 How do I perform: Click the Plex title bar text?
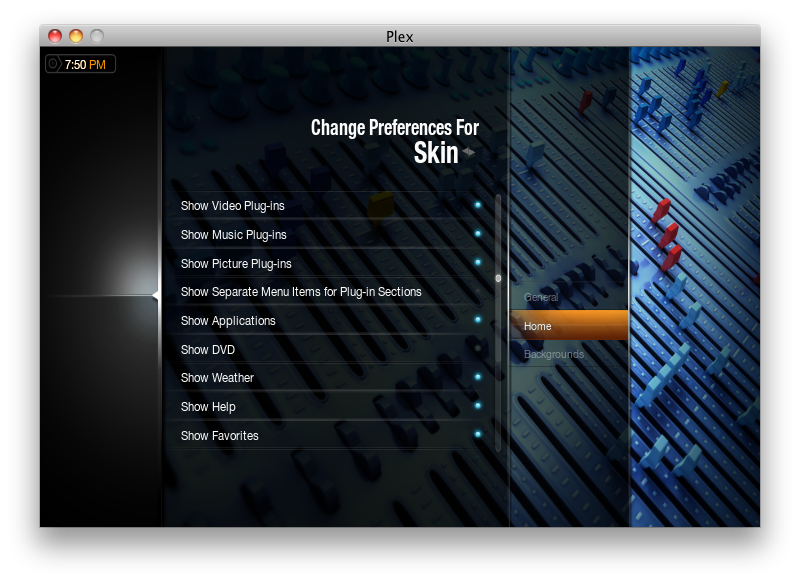pyautogui.click(x=399, y=37)
